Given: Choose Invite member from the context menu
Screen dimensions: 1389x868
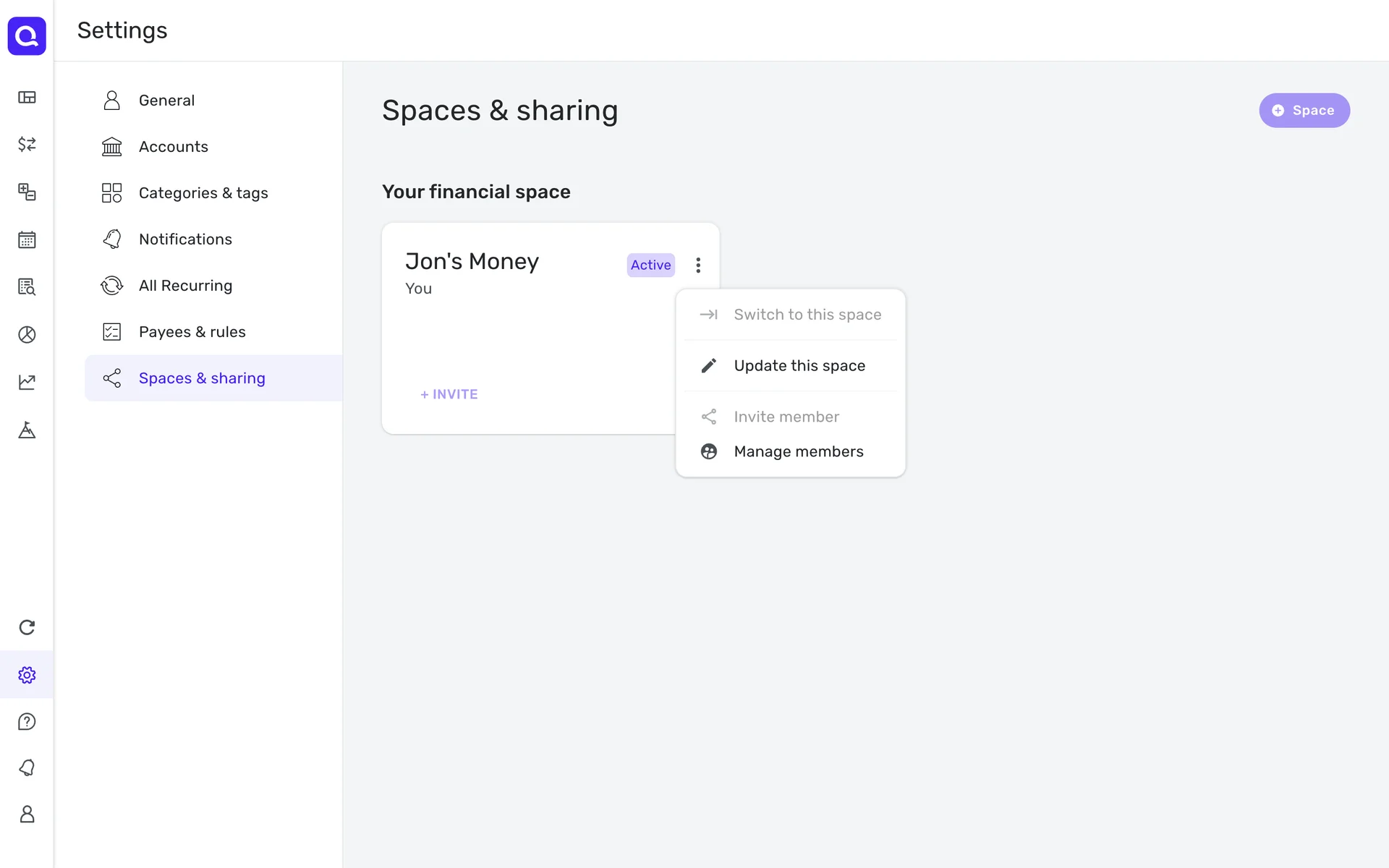Looking at the screenshot, I should [786, 417].
